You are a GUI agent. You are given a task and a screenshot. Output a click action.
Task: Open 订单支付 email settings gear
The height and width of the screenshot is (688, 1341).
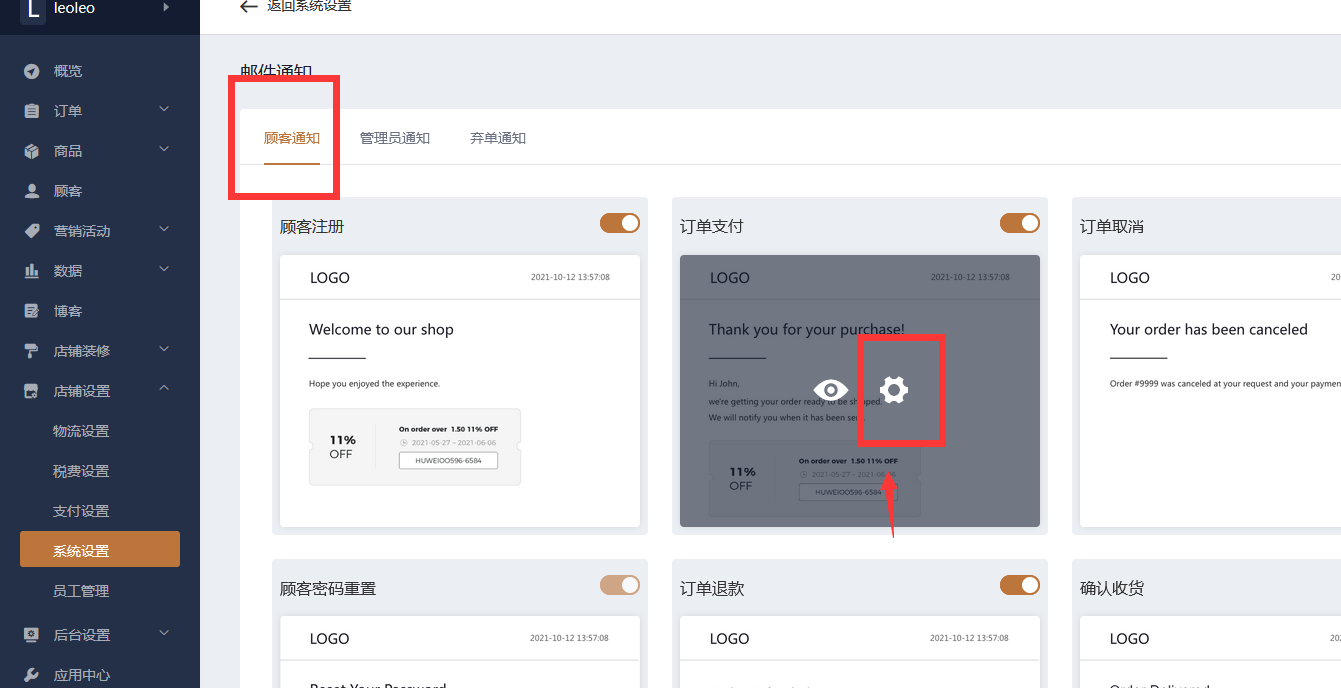coord(893,390)
